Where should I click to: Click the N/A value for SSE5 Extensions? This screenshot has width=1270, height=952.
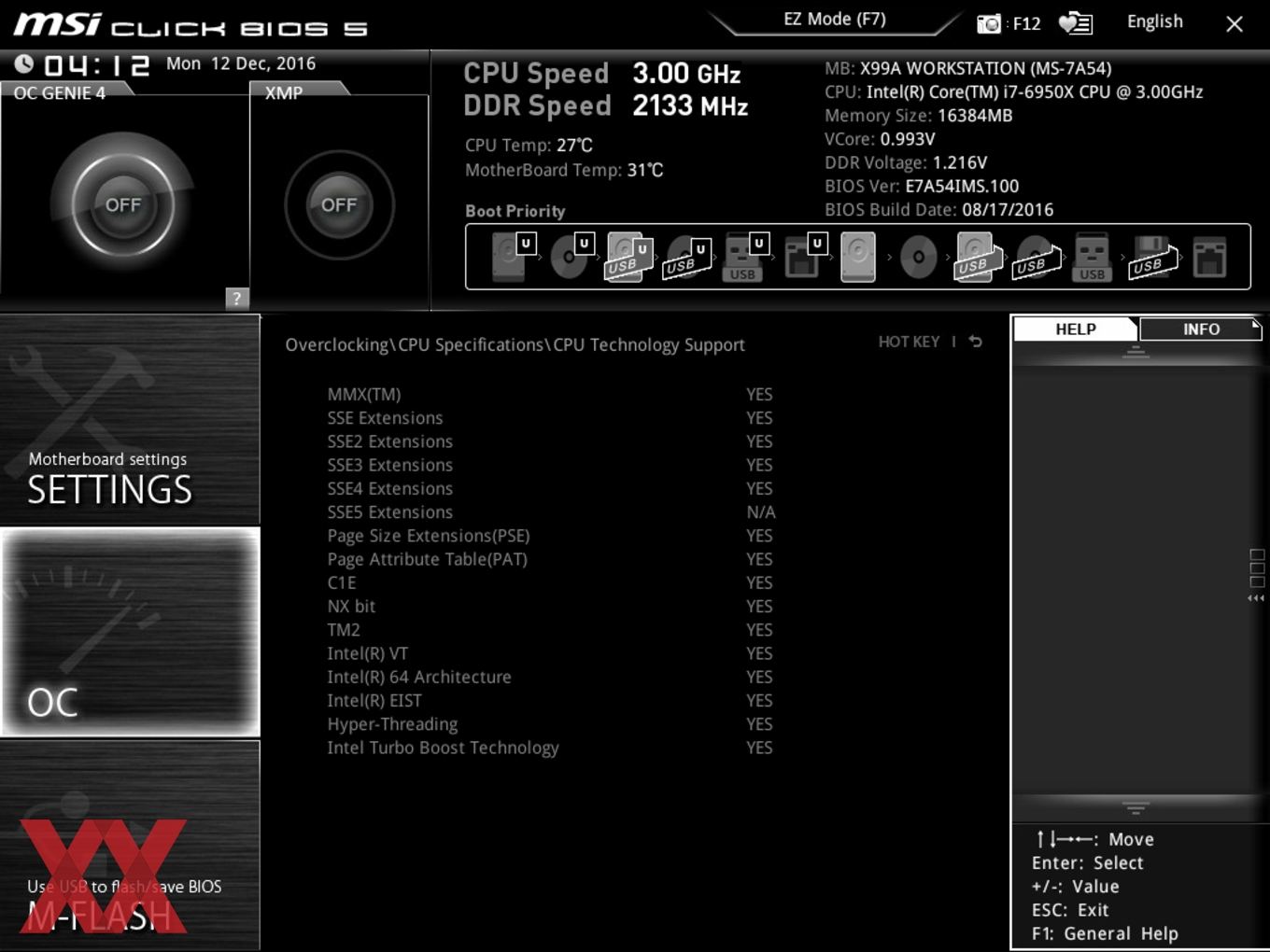pyautogui.click(x=761, y=511)
